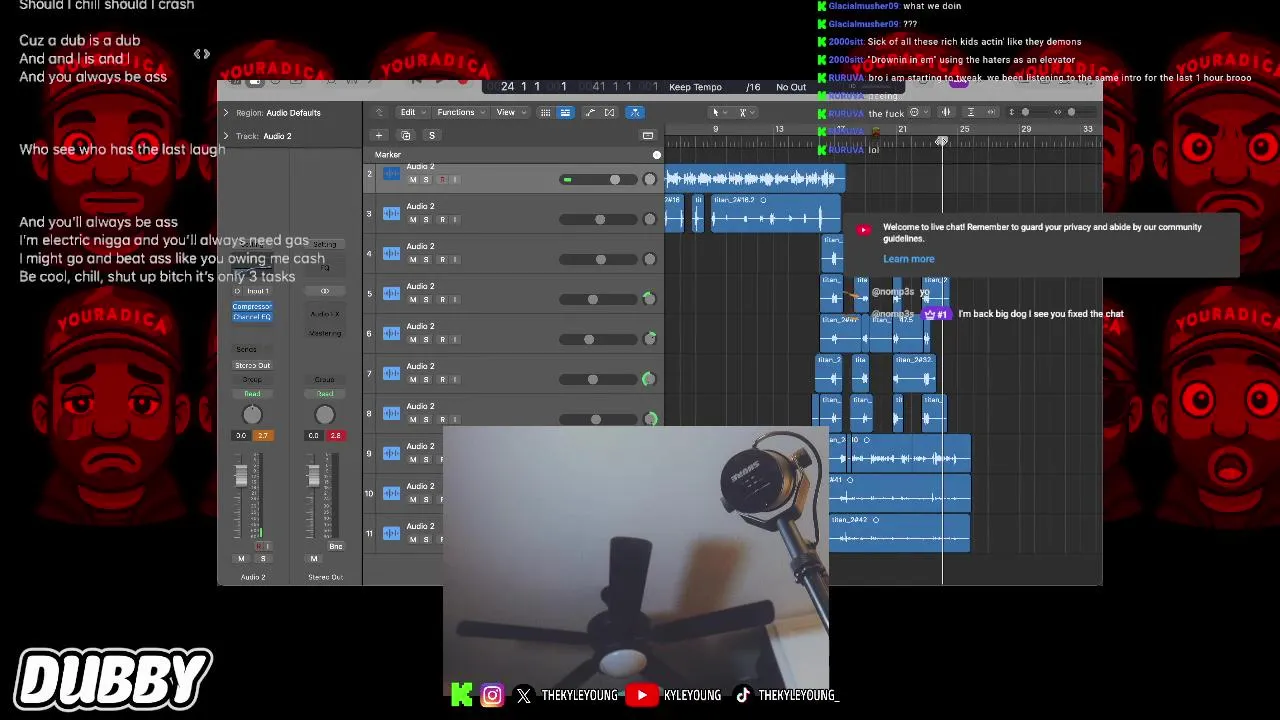Toggle the list view icon in tracks toolbar
Viewport: 1280px width, 720px height.
(565, 112)
